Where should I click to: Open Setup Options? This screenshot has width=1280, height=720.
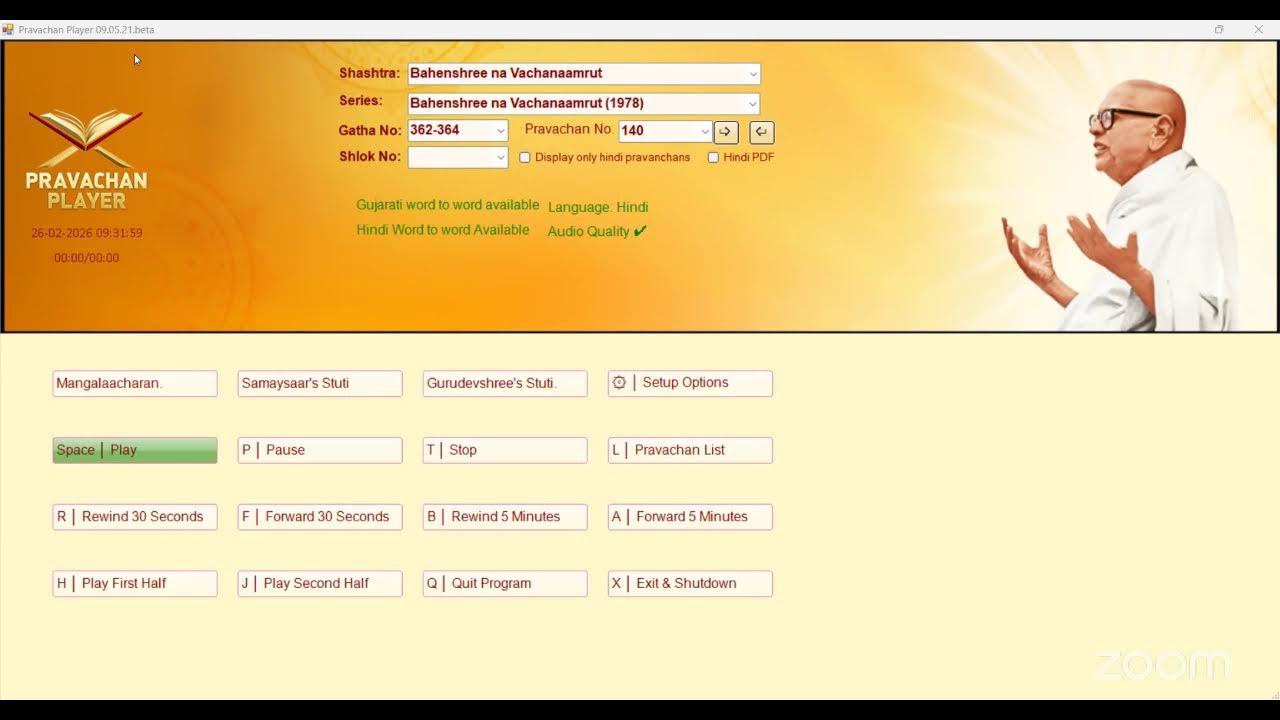690,383
